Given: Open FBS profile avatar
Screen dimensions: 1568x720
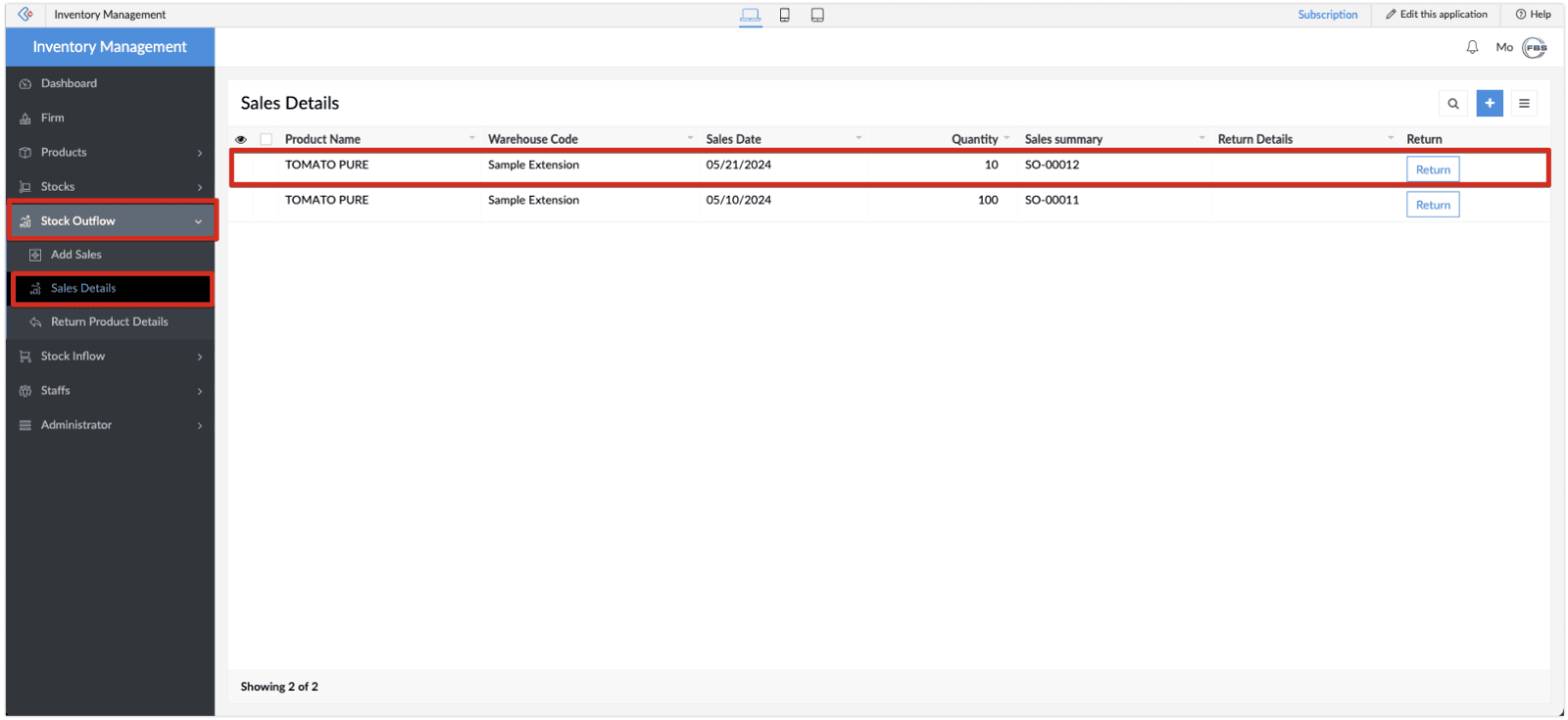Looking at the screenshot, I should [x=1535, y=47].
